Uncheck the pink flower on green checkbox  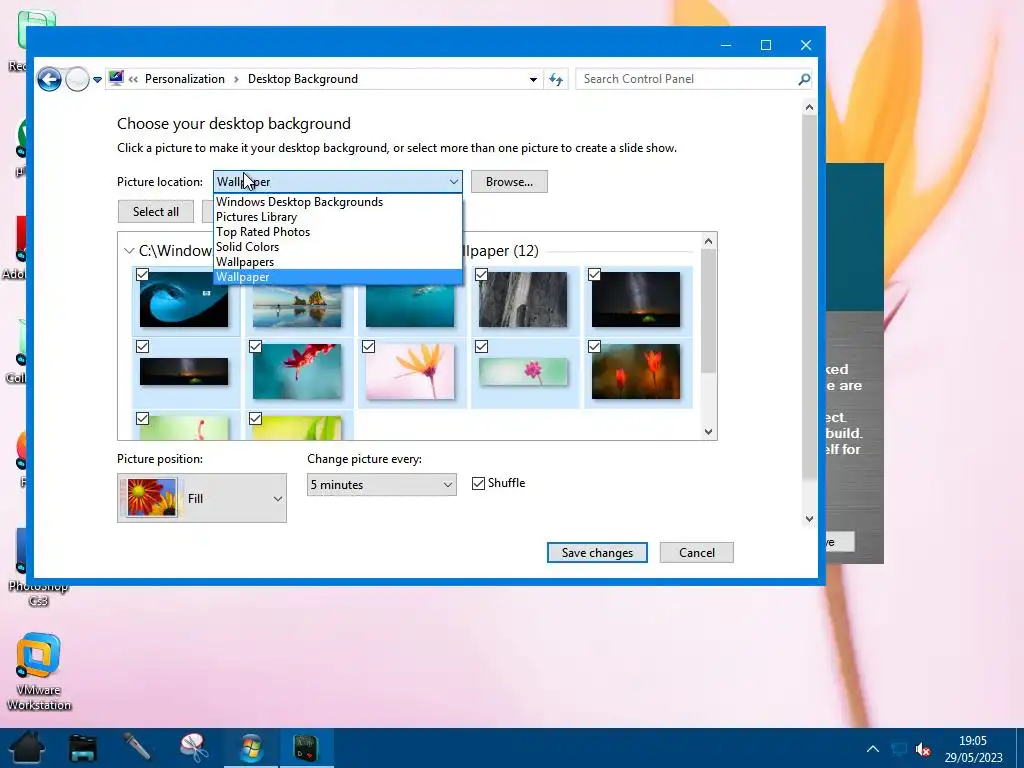(x=481, y=347)
